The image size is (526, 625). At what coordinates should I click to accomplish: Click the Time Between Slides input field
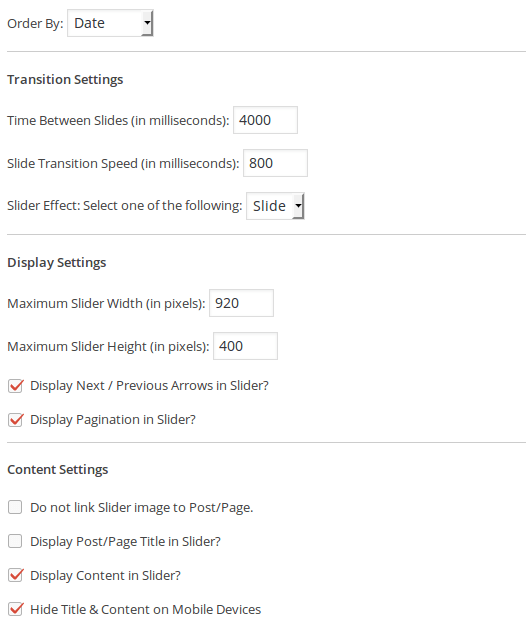click(265, 120)
